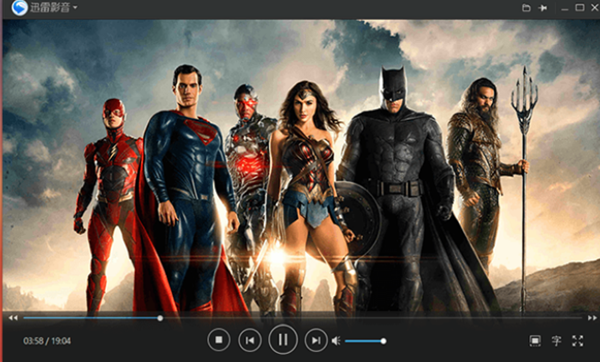This screenshot has height=362, width=600.
Task: Minimize the player window
Action: click(x=564, y=9)
